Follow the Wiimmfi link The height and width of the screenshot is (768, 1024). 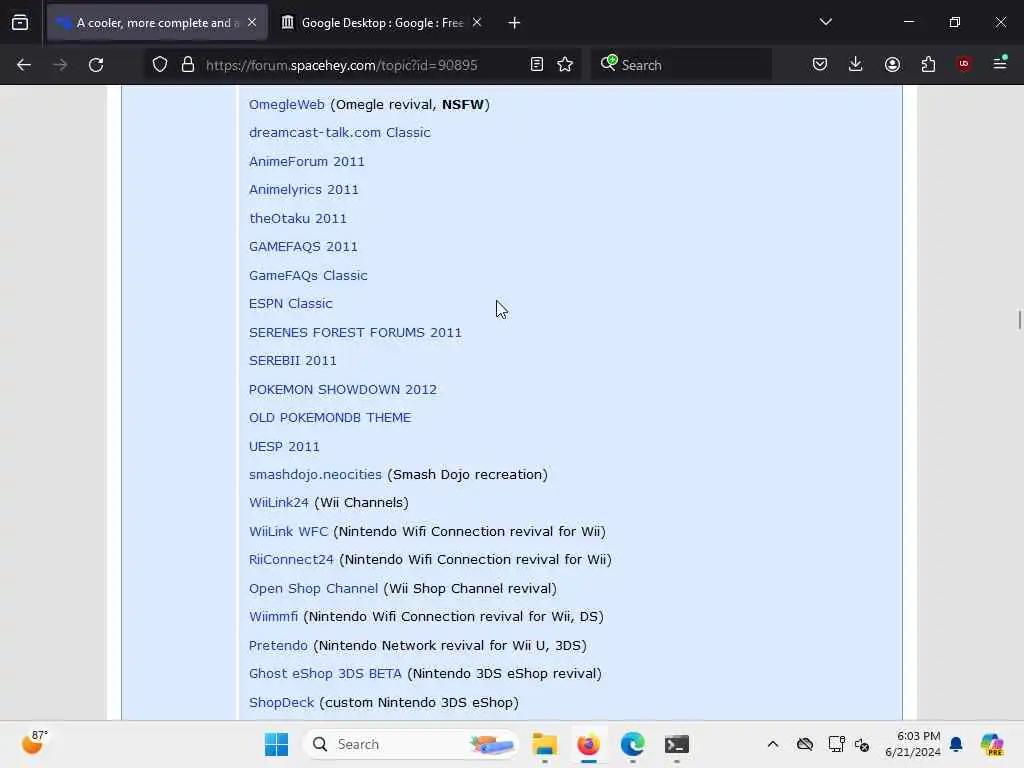coord(274,616)
